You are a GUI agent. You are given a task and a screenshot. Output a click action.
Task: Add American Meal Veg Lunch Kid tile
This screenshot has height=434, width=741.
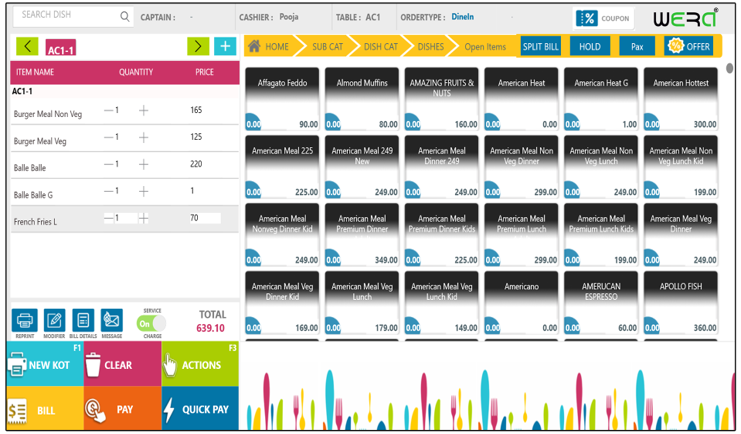click(x=441, y=303)
